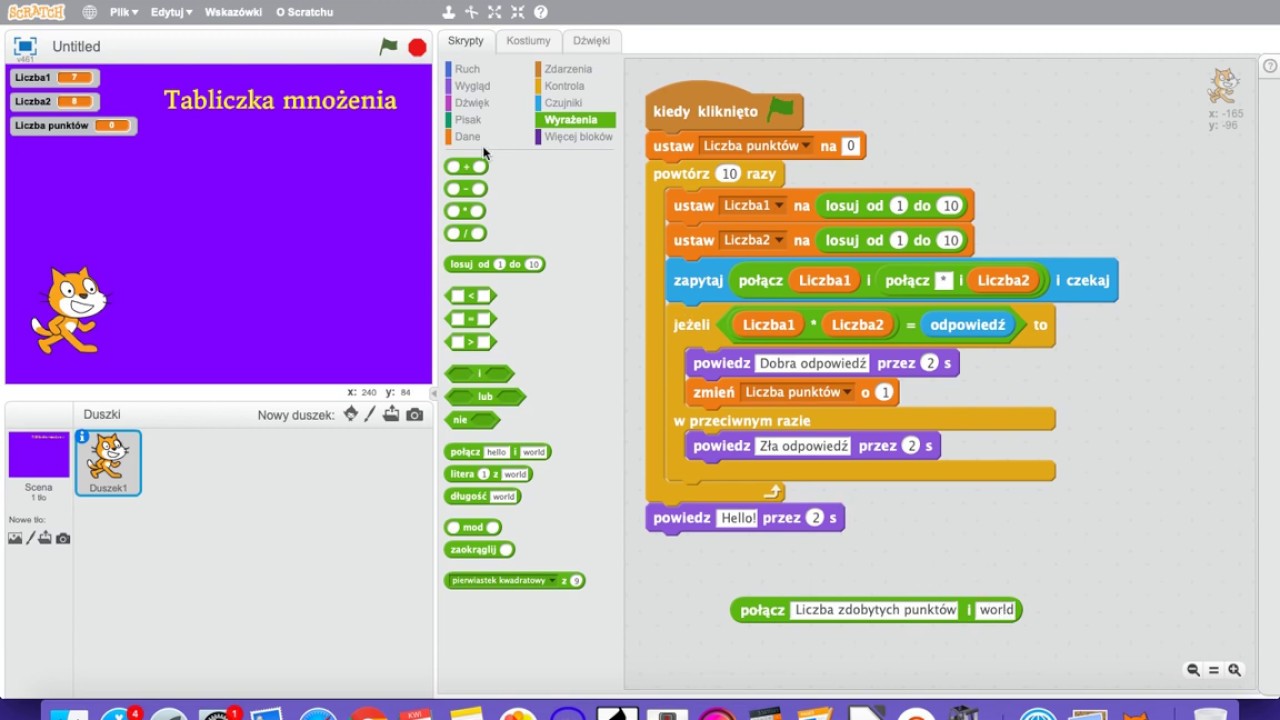The height and width of the screenshot is (720, 1280).
Task: Paint a new backdrop
Action: point(31,538)
